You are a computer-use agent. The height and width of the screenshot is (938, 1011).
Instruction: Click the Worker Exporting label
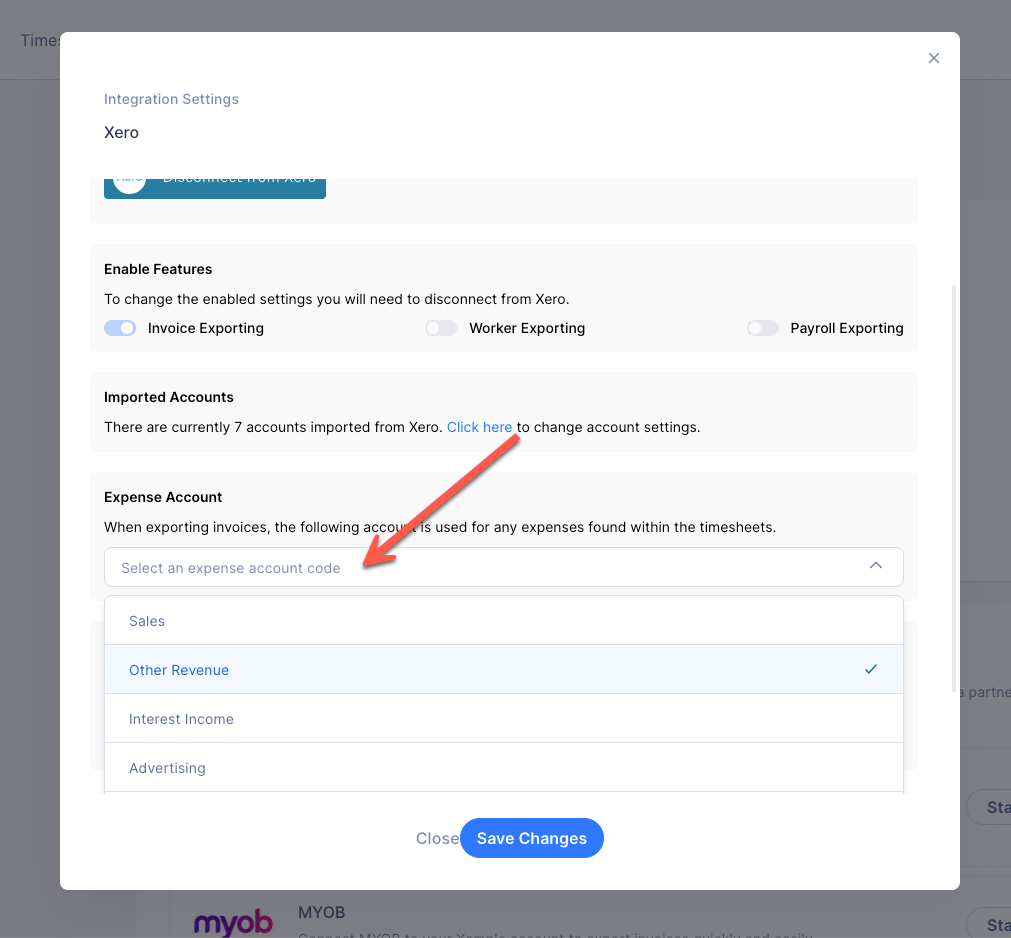tap(527, 328)
